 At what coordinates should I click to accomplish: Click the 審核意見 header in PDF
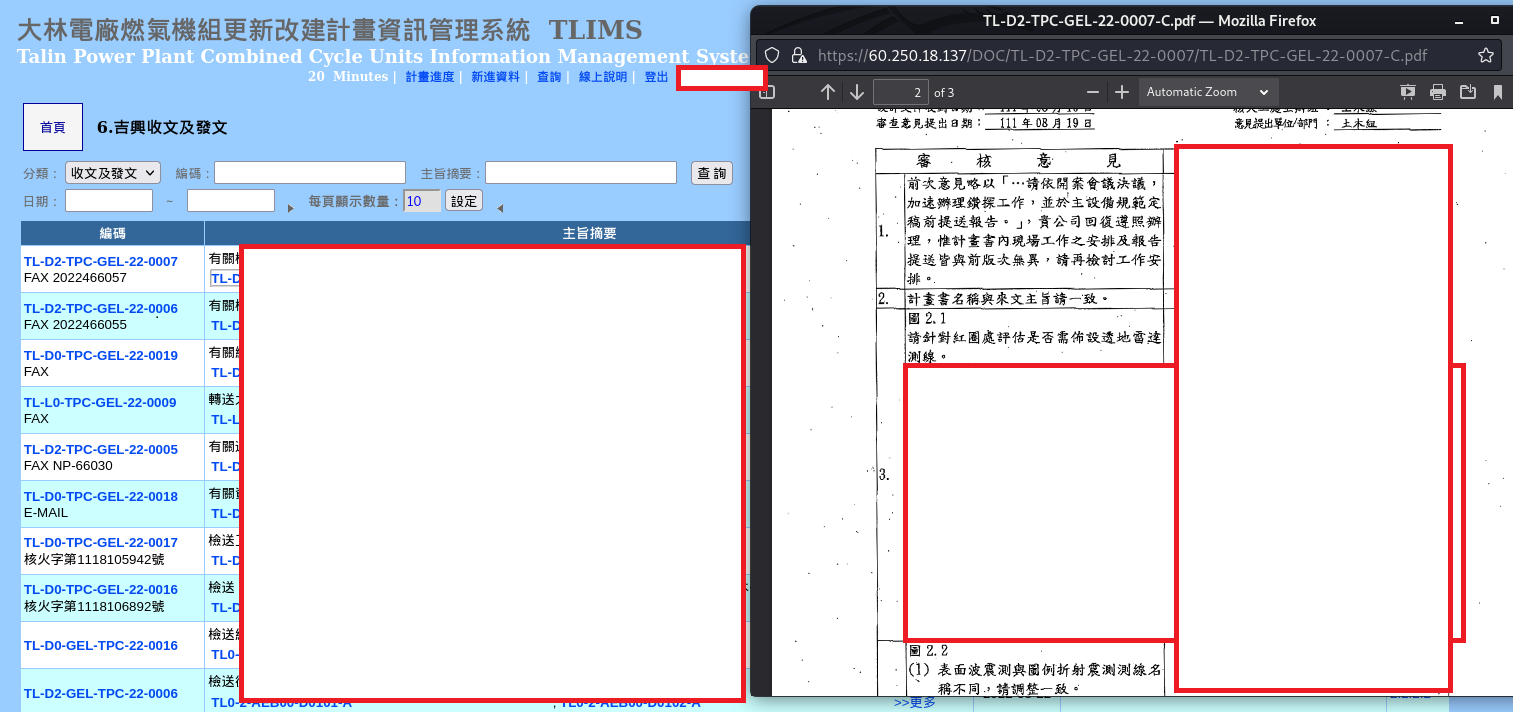(x=1019, y=161)
